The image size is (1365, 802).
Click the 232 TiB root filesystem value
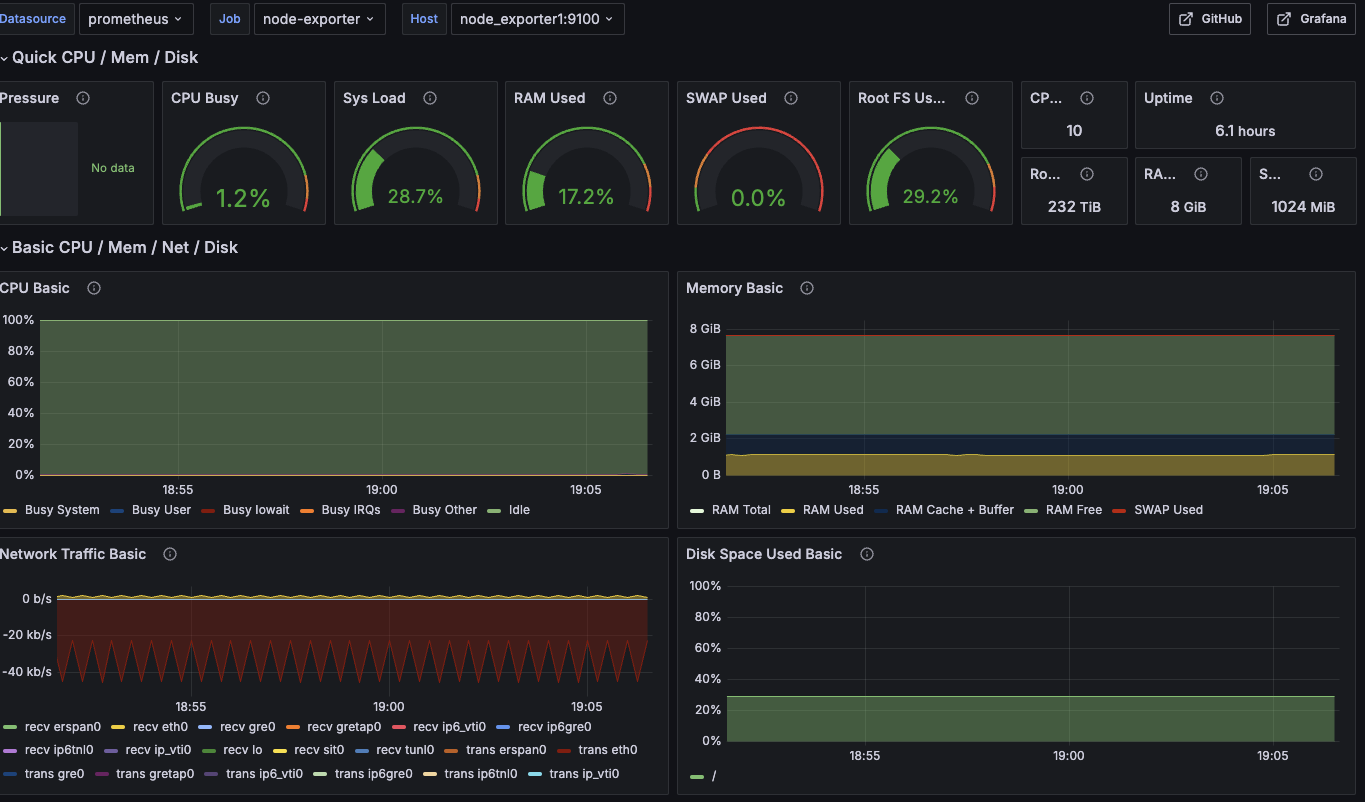1075,207
